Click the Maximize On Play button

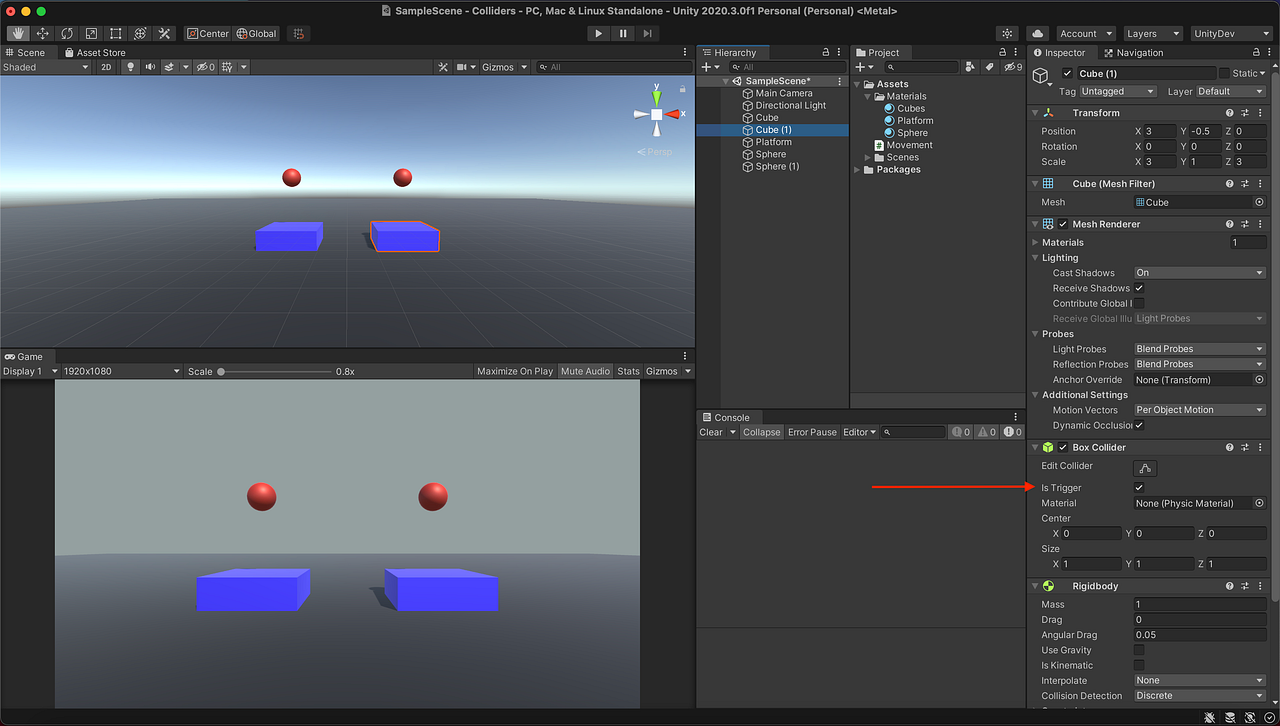(514, 371)
